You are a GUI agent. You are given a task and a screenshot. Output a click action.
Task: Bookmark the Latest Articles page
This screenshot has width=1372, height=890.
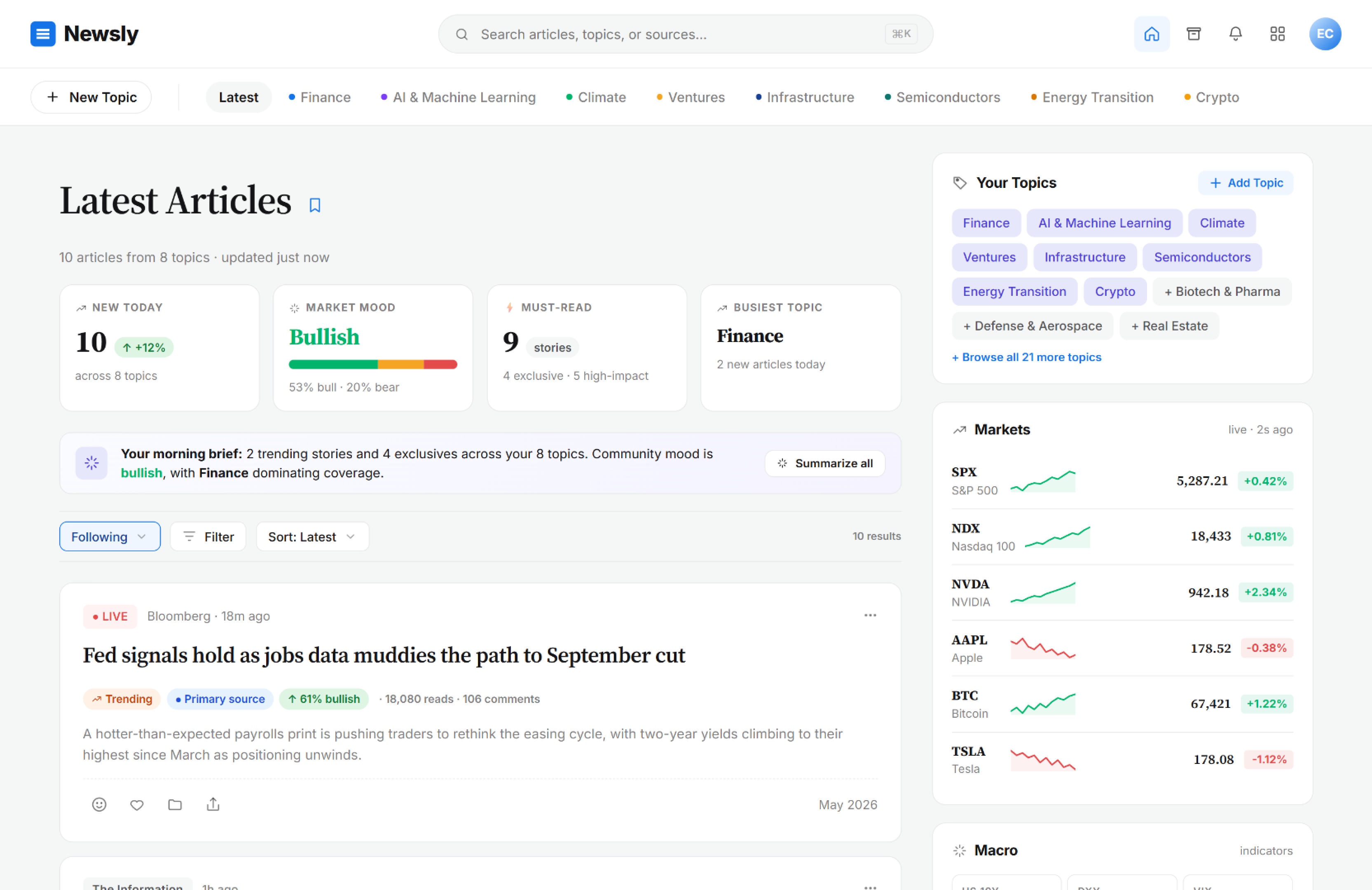[315, 205]
